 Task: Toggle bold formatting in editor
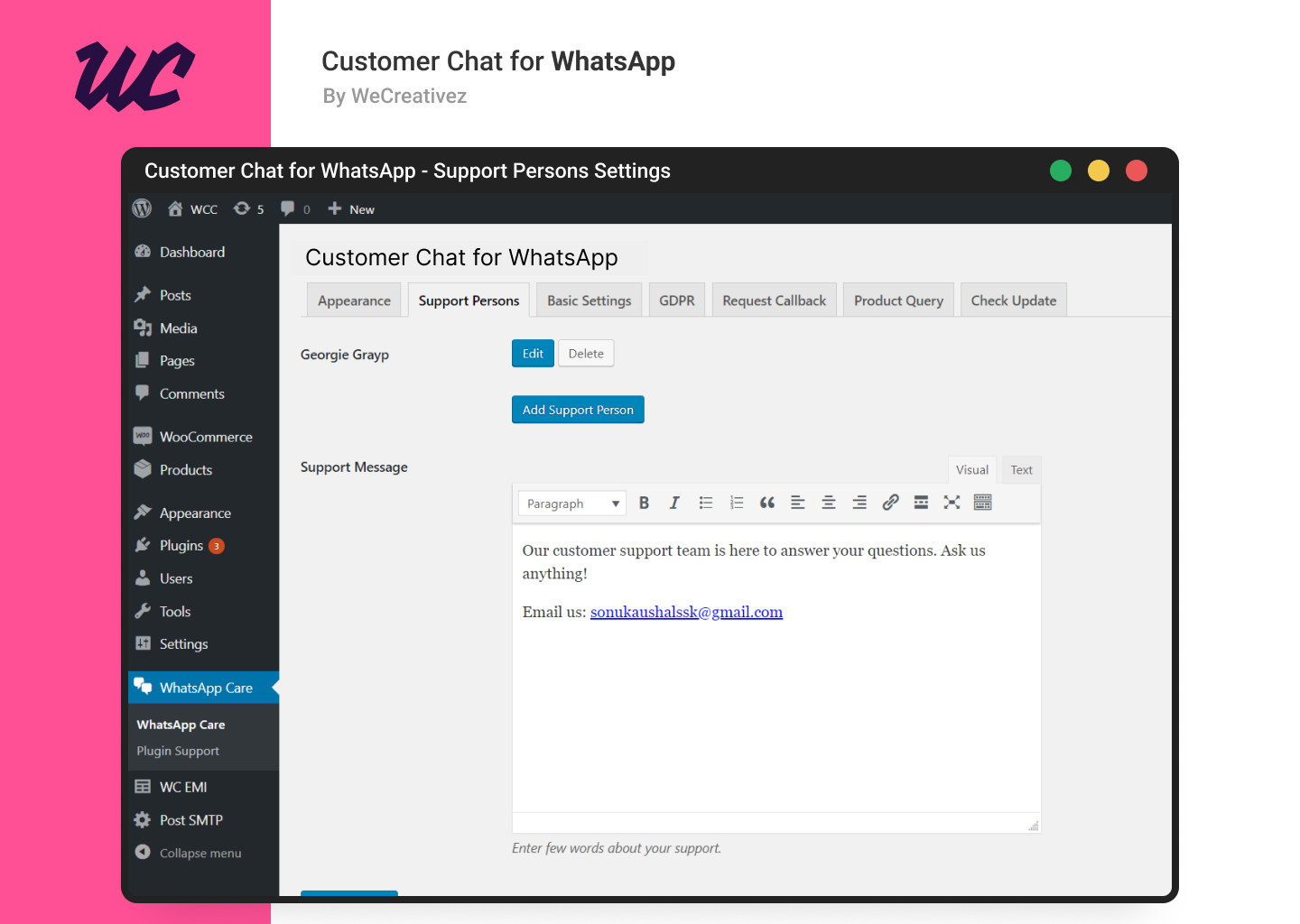point(644,503)
